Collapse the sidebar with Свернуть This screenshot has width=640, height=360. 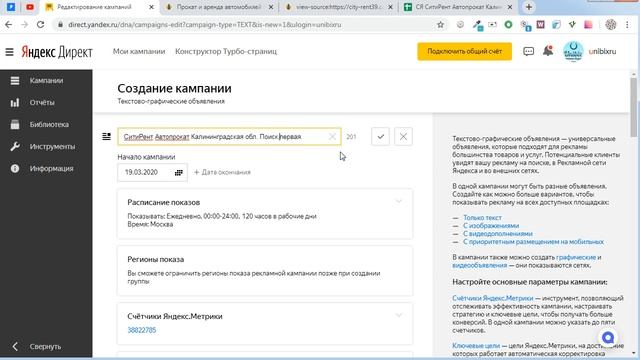pos(46,346)
